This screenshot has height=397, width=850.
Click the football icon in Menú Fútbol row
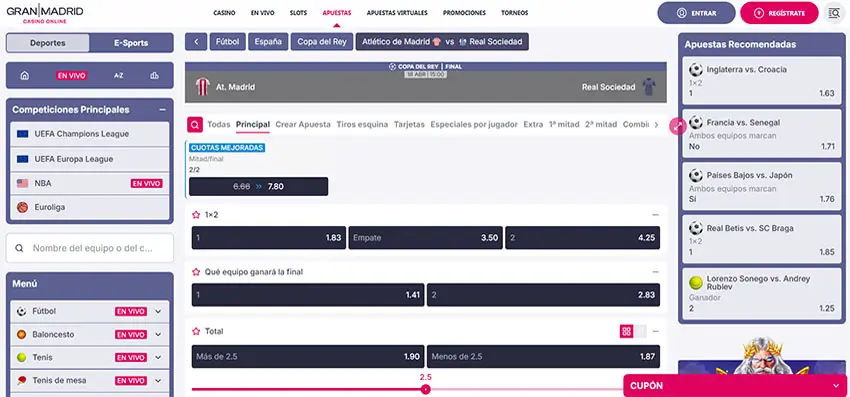pos(22,311)
